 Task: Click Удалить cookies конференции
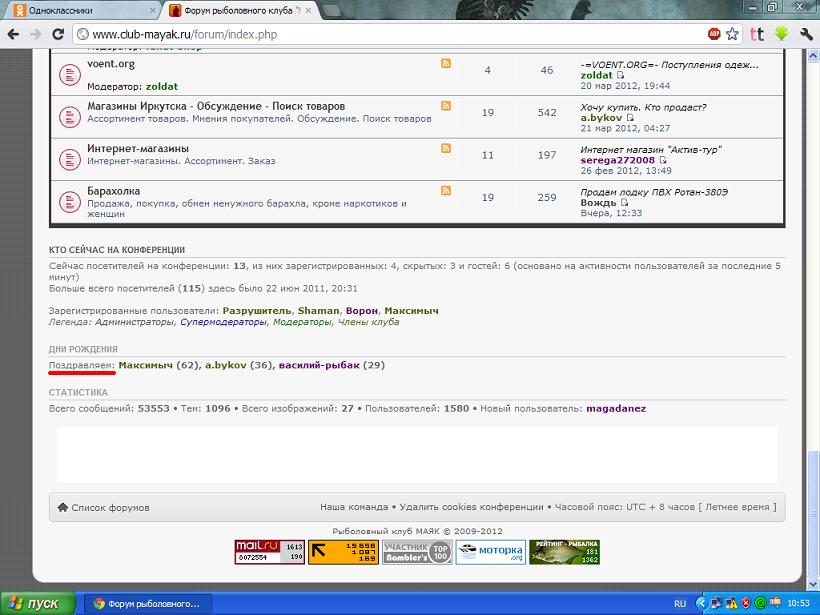[471, 507]
